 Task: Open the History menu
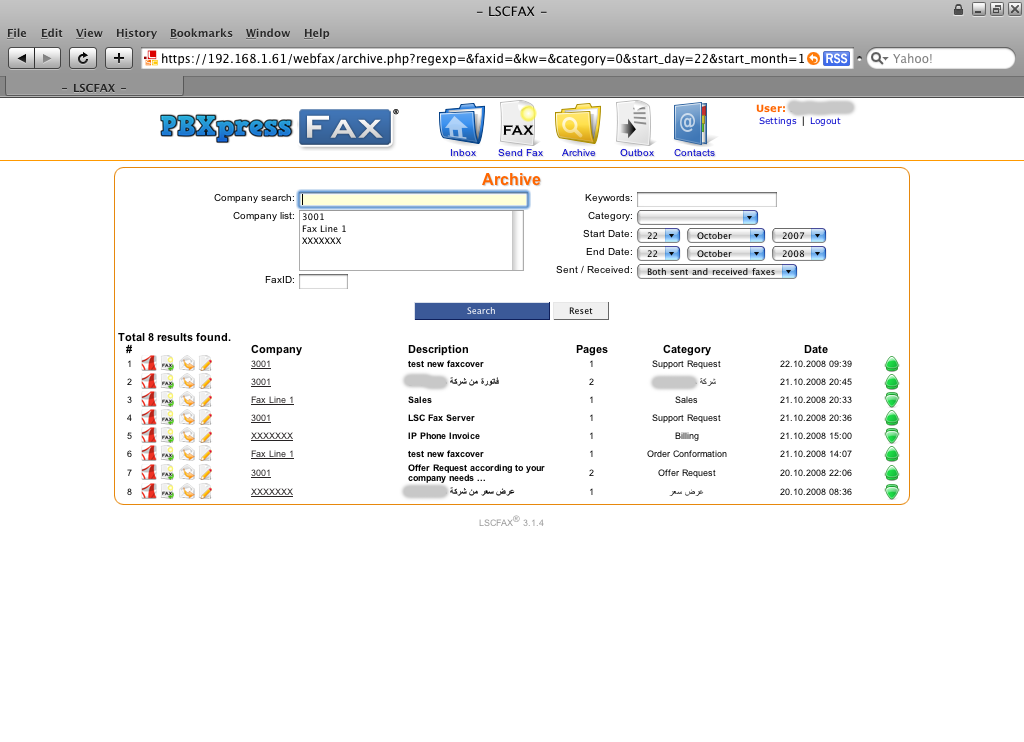click(x=136, y=33)
